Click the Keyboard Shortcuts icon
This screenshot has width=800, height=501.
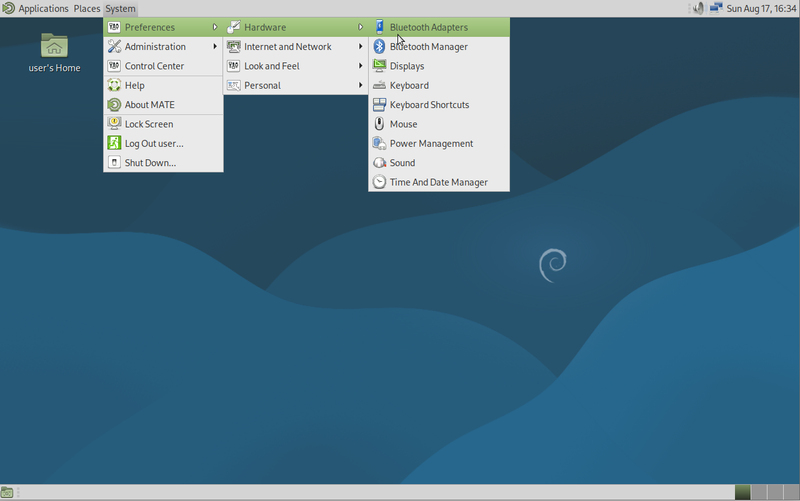(379, 105)
